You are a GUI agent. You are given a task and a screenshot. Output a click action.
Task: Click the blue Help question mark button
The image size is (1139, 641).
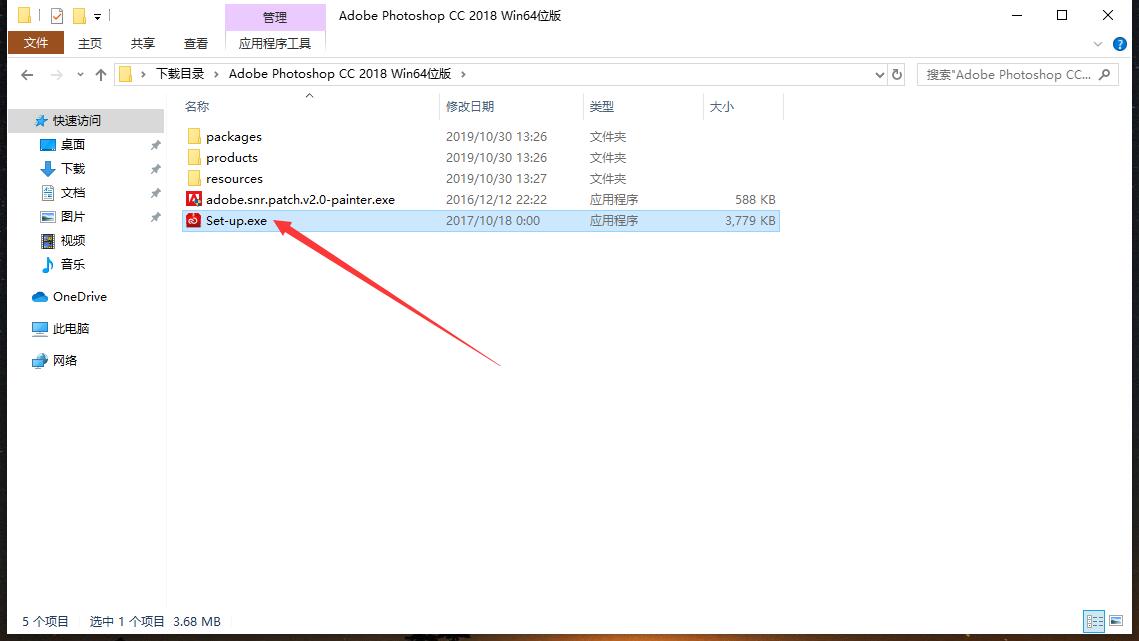coord(1119,43)
